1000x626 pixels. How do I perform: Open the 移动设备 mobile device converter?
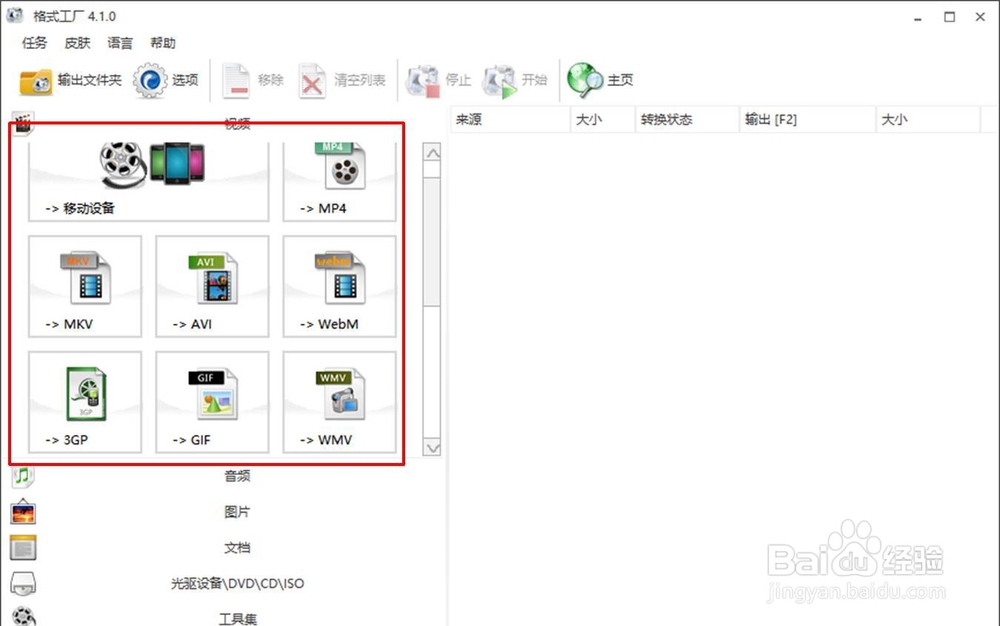[x=145, y=180]
